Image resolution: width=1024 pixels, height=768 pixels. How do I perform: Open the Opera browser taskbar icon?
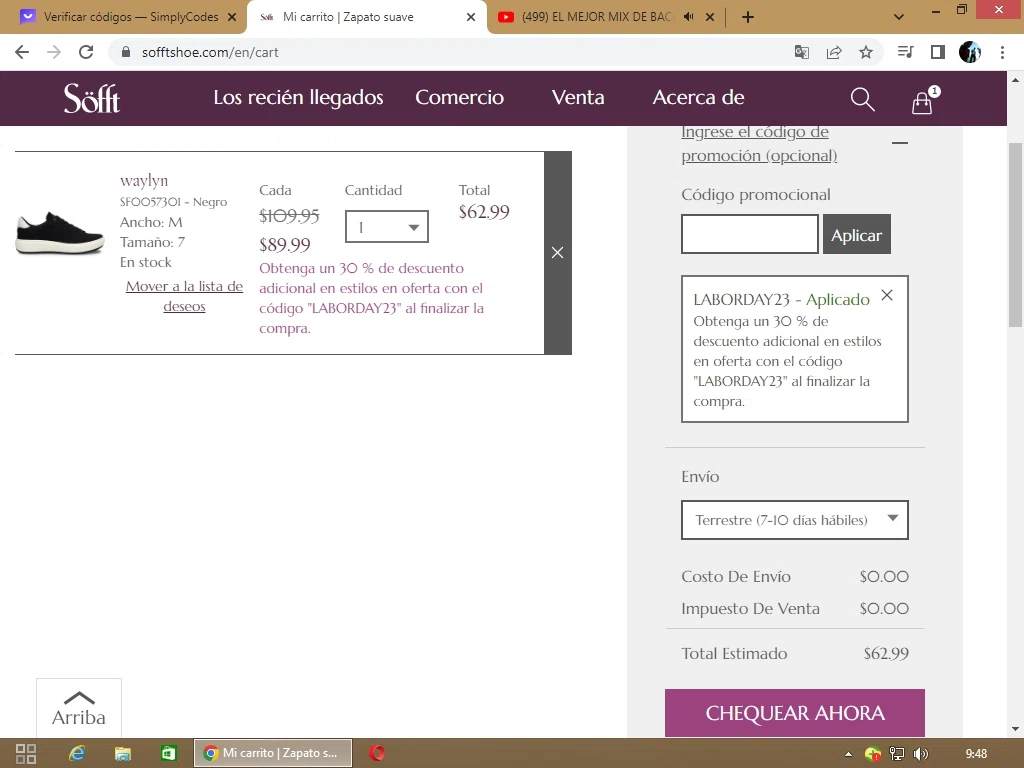[377, 754]
